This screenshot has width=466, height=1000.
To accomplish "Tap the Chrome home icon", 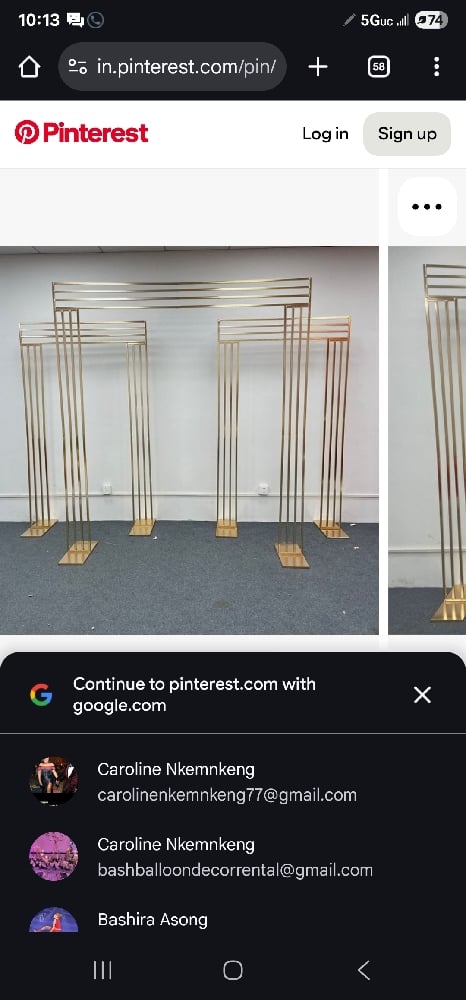I will (x=29, y=67).
